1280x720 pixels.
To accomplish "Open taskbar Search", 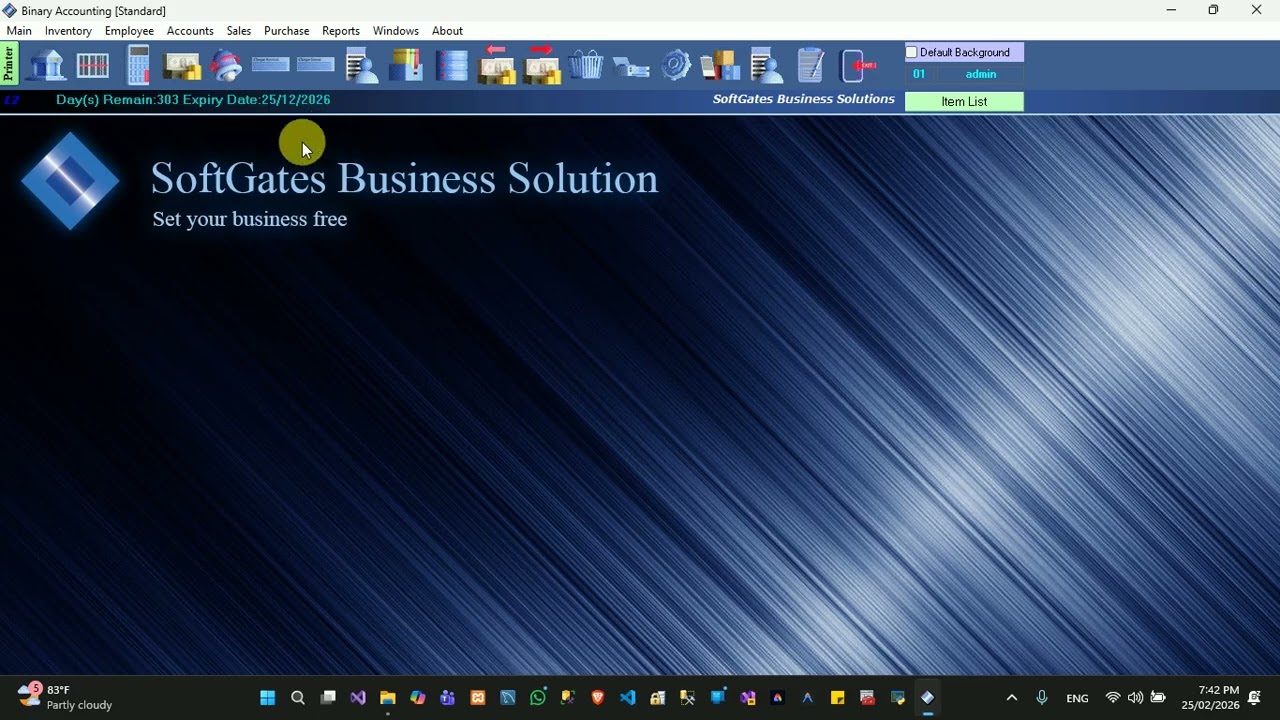I will [x=298, y=698].
